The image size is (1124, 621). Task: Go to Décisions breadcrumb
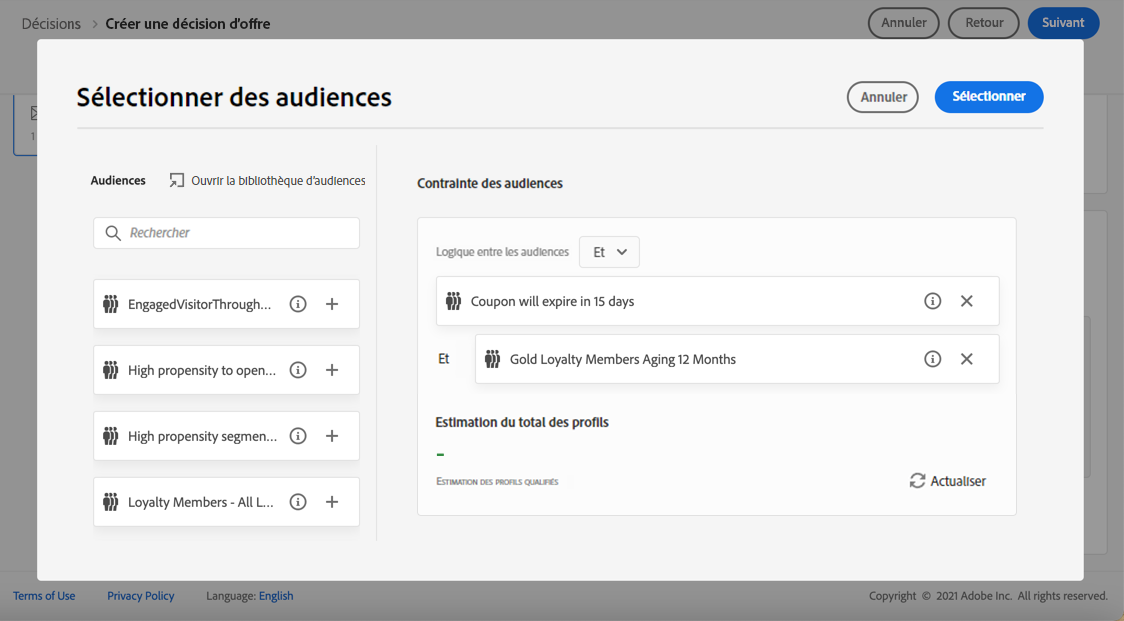pos(51,23)
